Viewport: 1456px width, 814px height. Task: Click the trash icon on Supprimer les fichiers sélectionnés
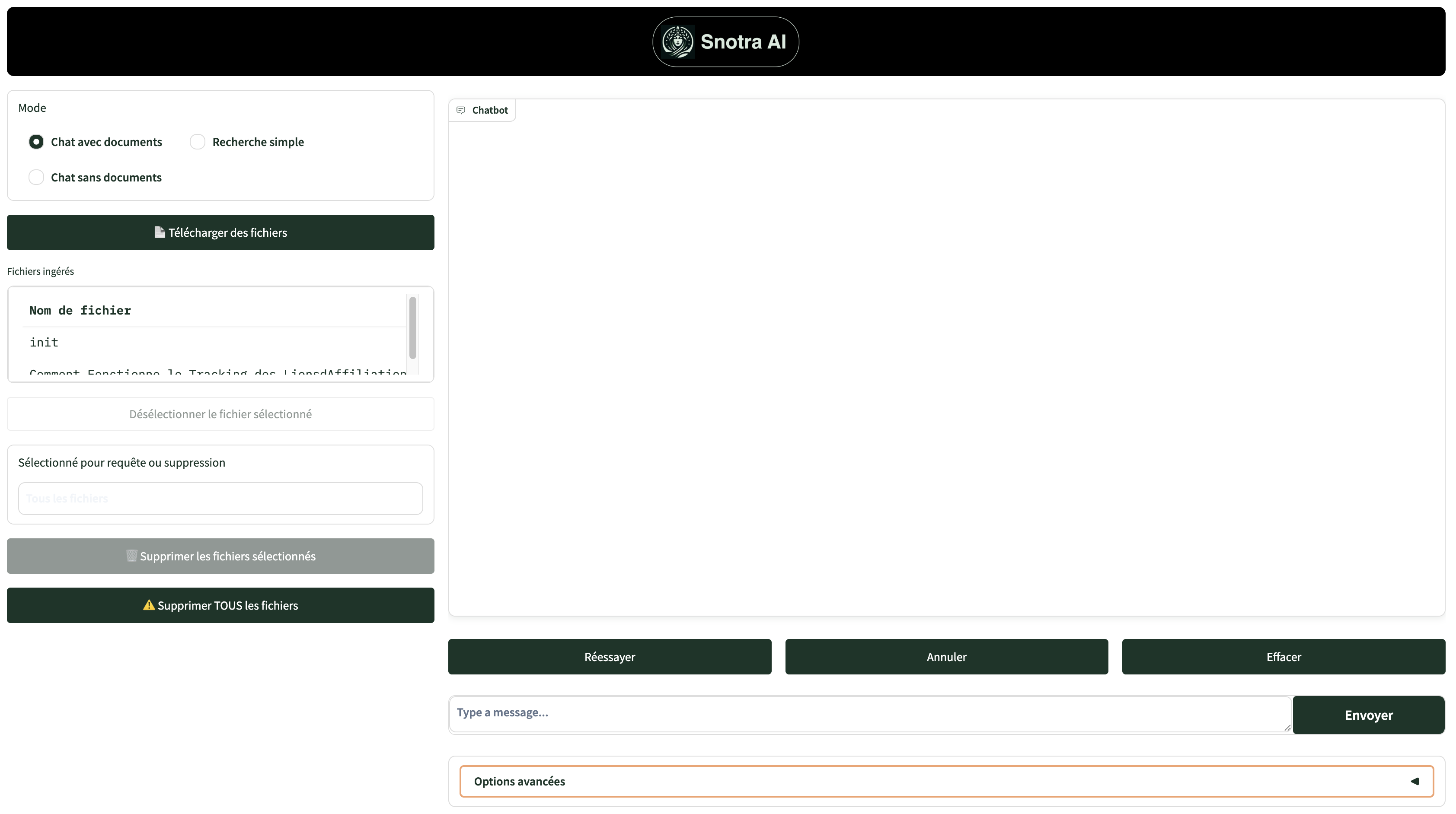131,556
